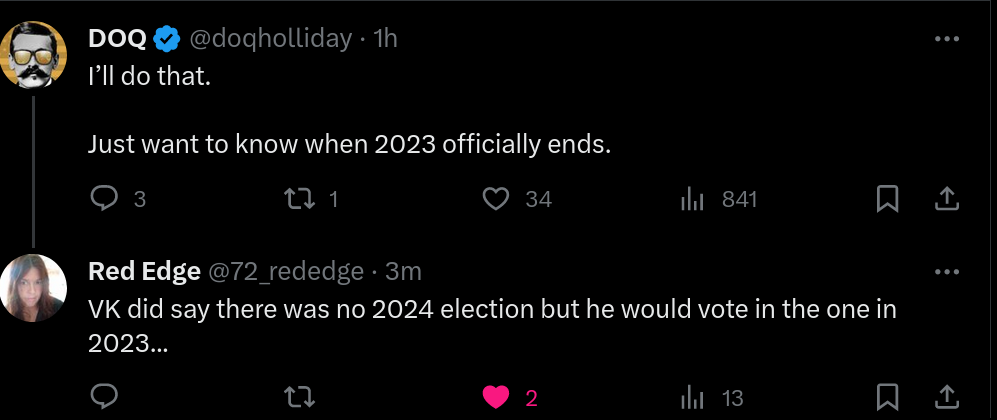
Task: Repost Red Edge's tweet
Action: pos(298,397)
